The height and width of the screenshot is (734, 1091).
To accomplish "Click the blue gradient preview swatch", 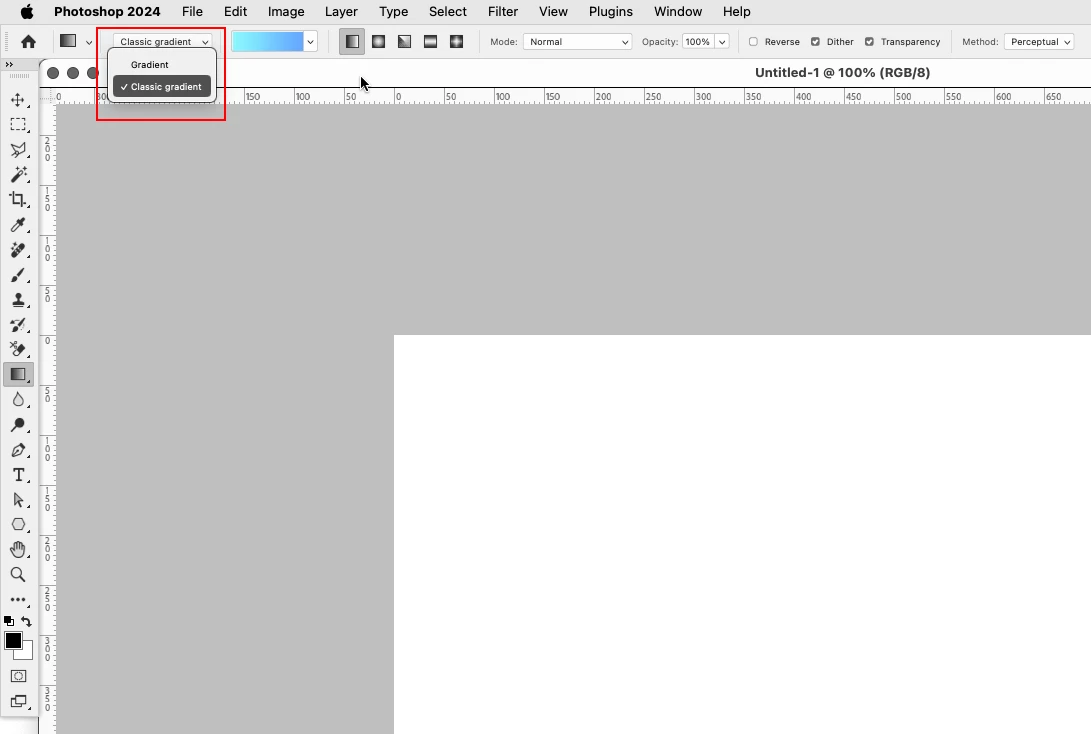I will (x=268, y=42).
